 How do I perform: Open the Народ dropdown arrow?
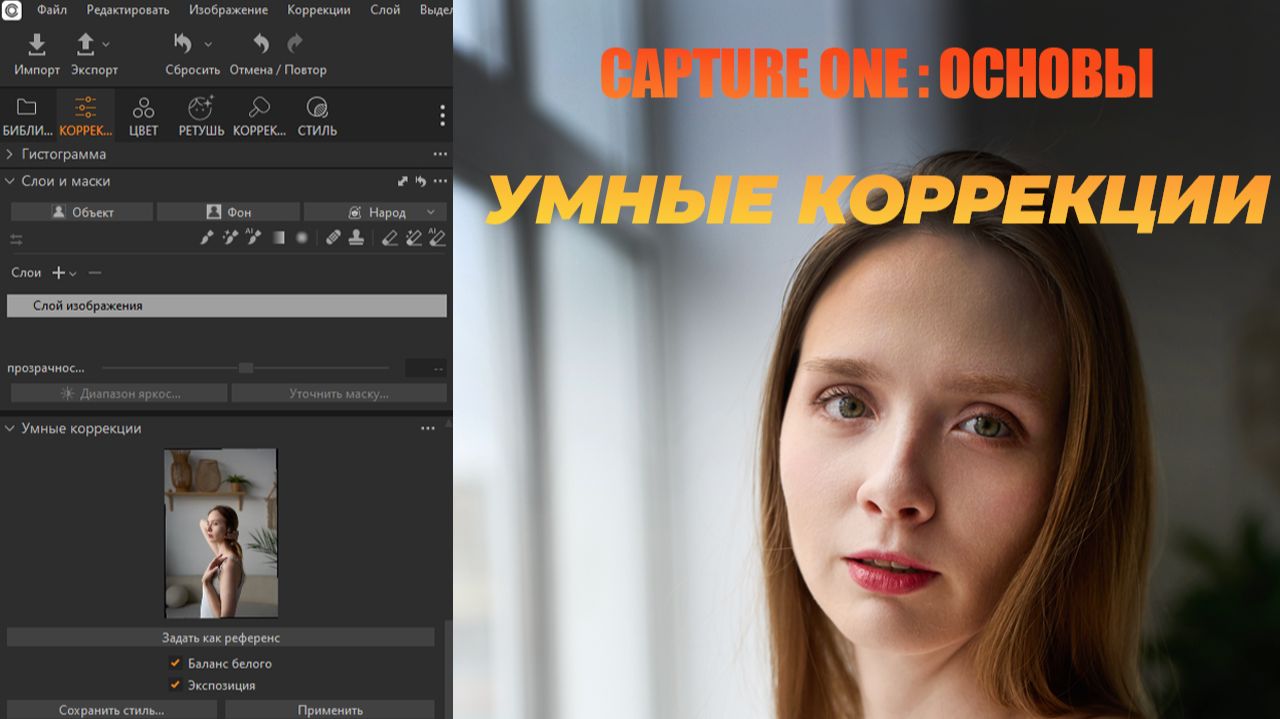point(431,212)
